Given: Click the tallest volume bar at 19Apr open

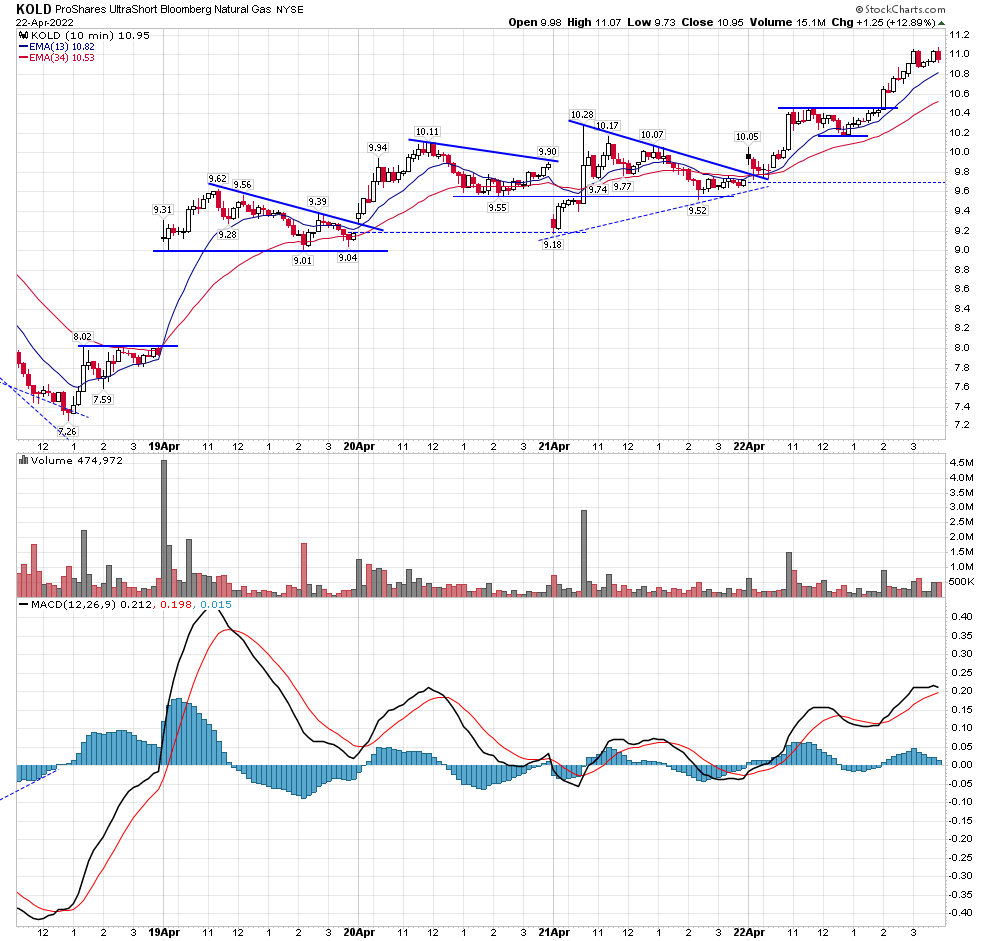Looking at the screenshot, I should click(x=164, y=529).
